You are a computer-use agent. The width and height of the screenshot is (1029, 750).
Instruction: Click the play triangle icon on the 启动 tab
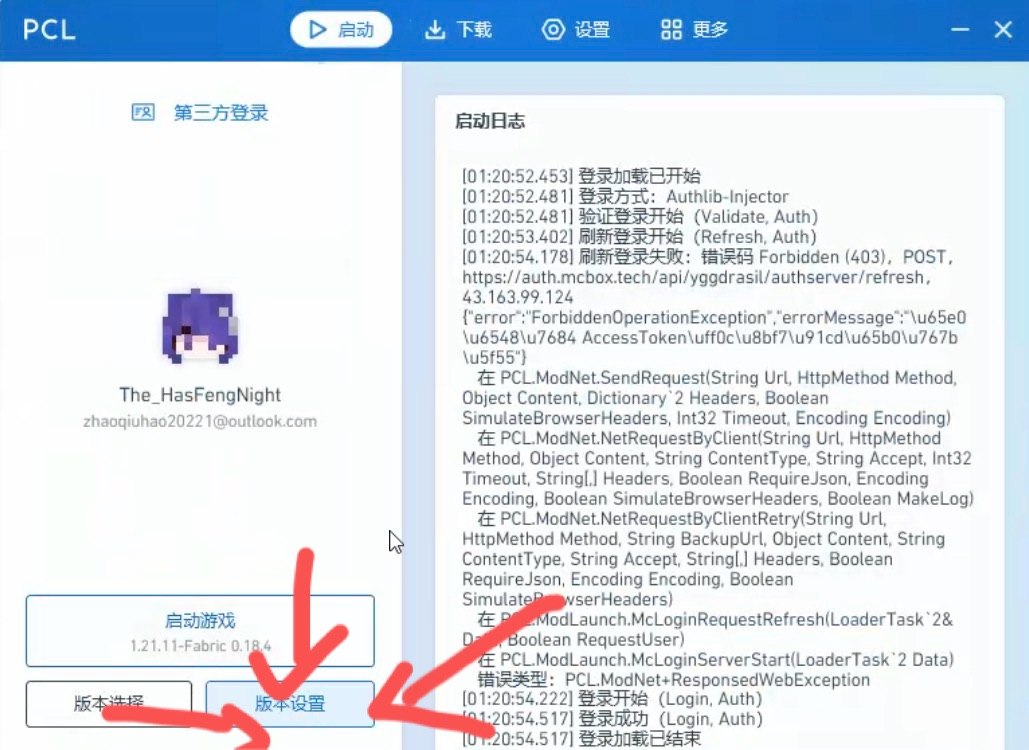(318, 30)
